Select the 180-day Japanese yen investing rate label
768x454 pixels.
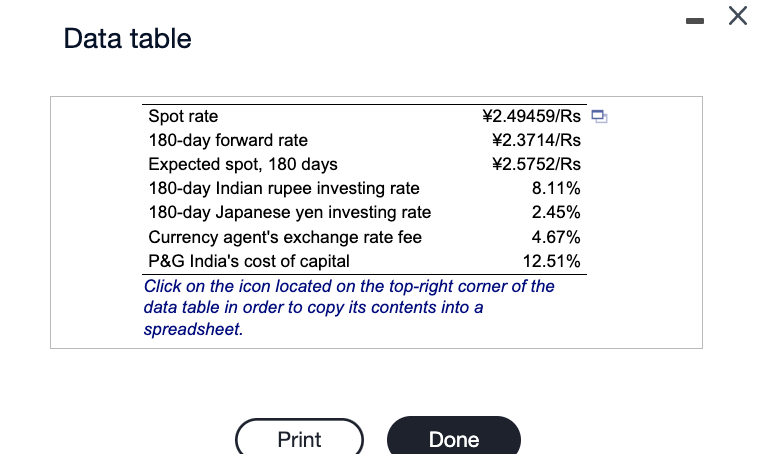pos(290,212)
